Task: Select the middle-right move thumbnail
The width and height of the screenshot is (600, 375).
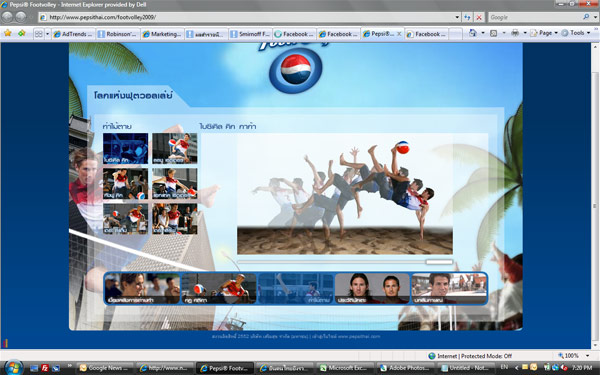Action: click(175, 184)
